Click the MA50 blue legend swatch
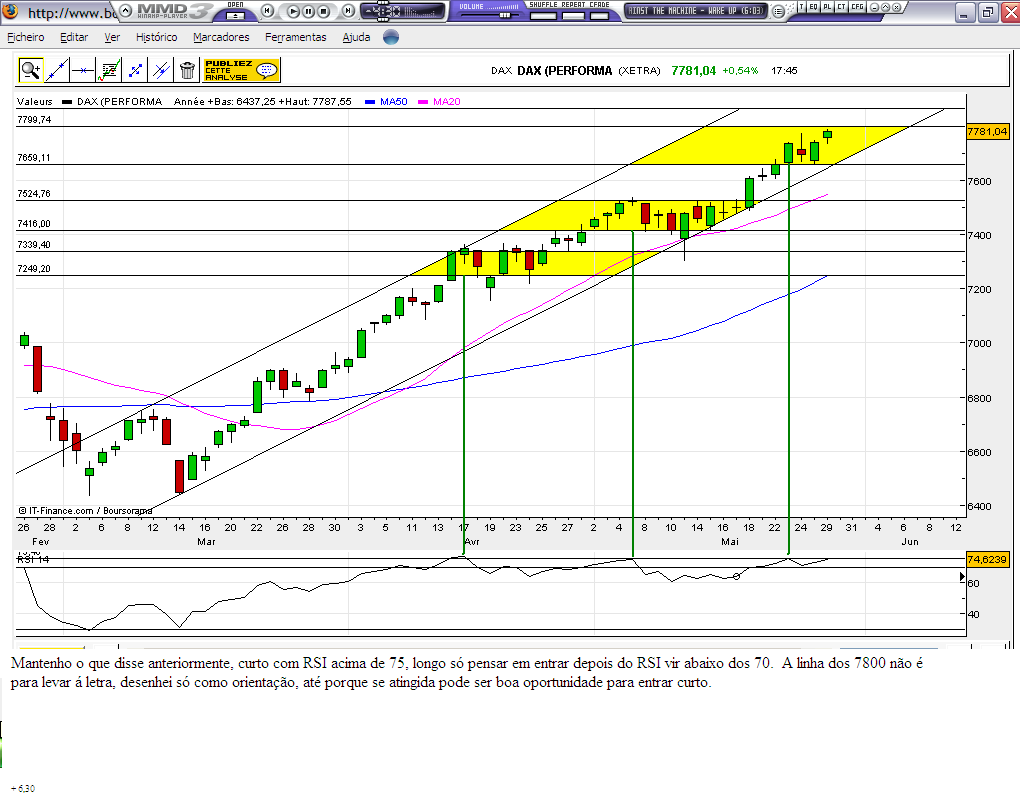1020x800 pixels. 370,101
